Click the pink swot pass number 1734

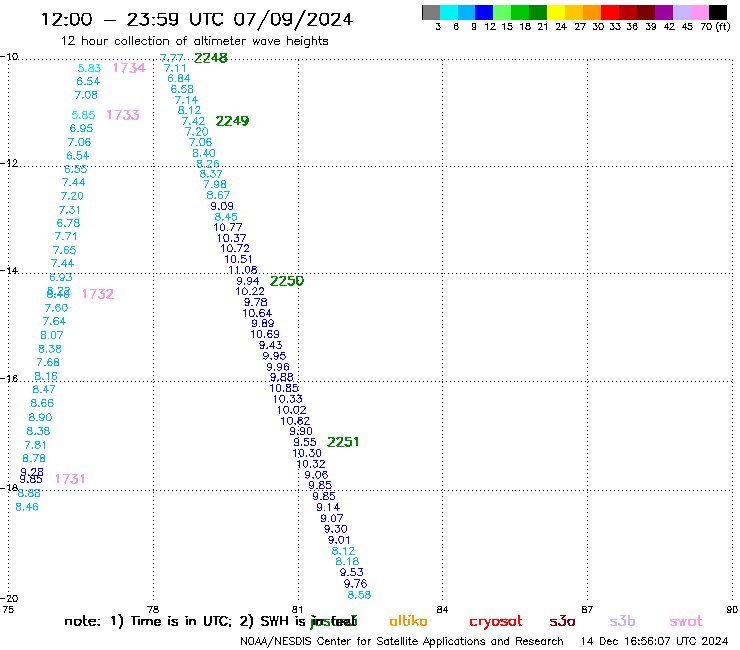pos(129,68)
